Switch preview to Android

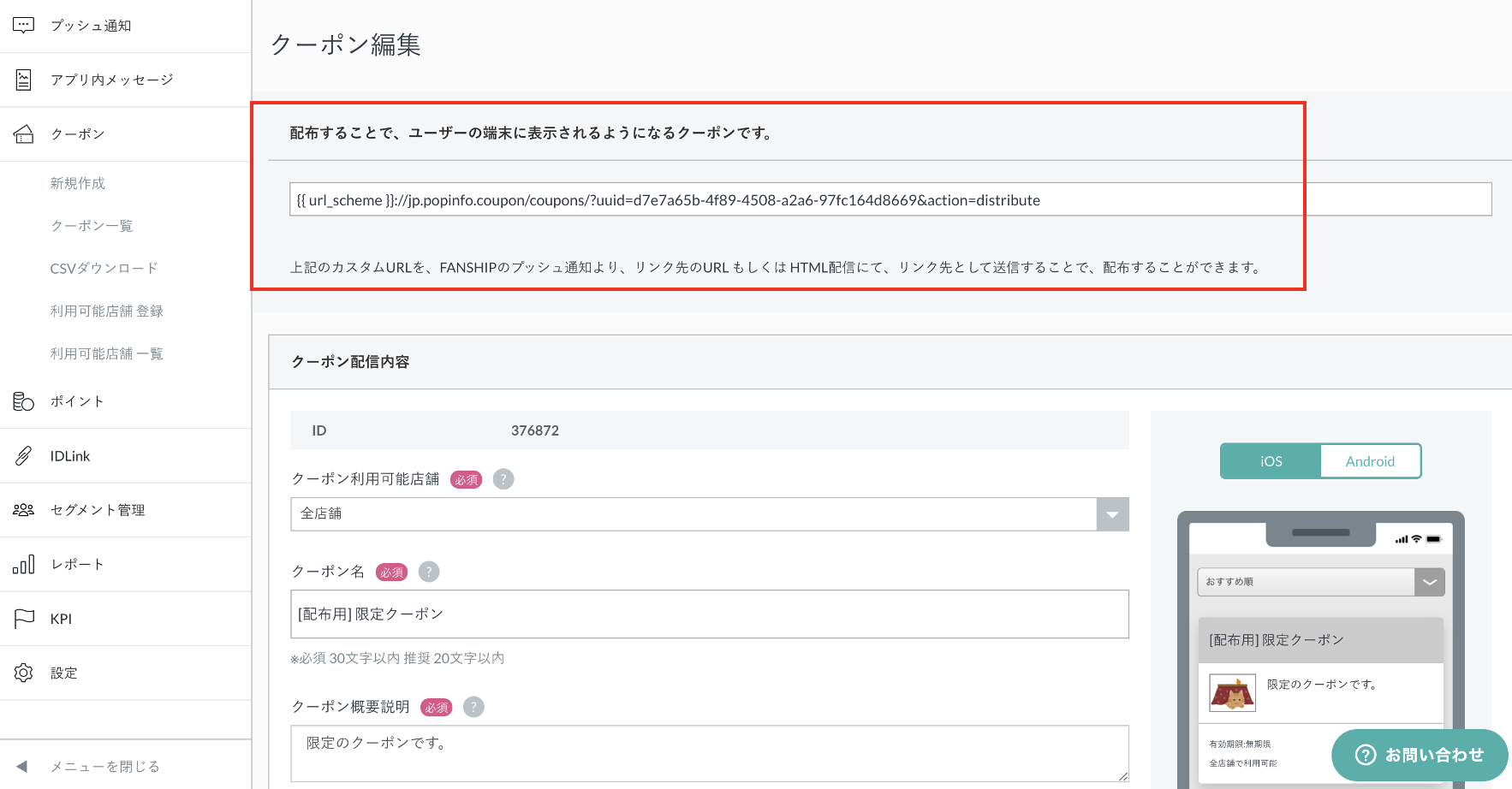[x=1370, y=461]
